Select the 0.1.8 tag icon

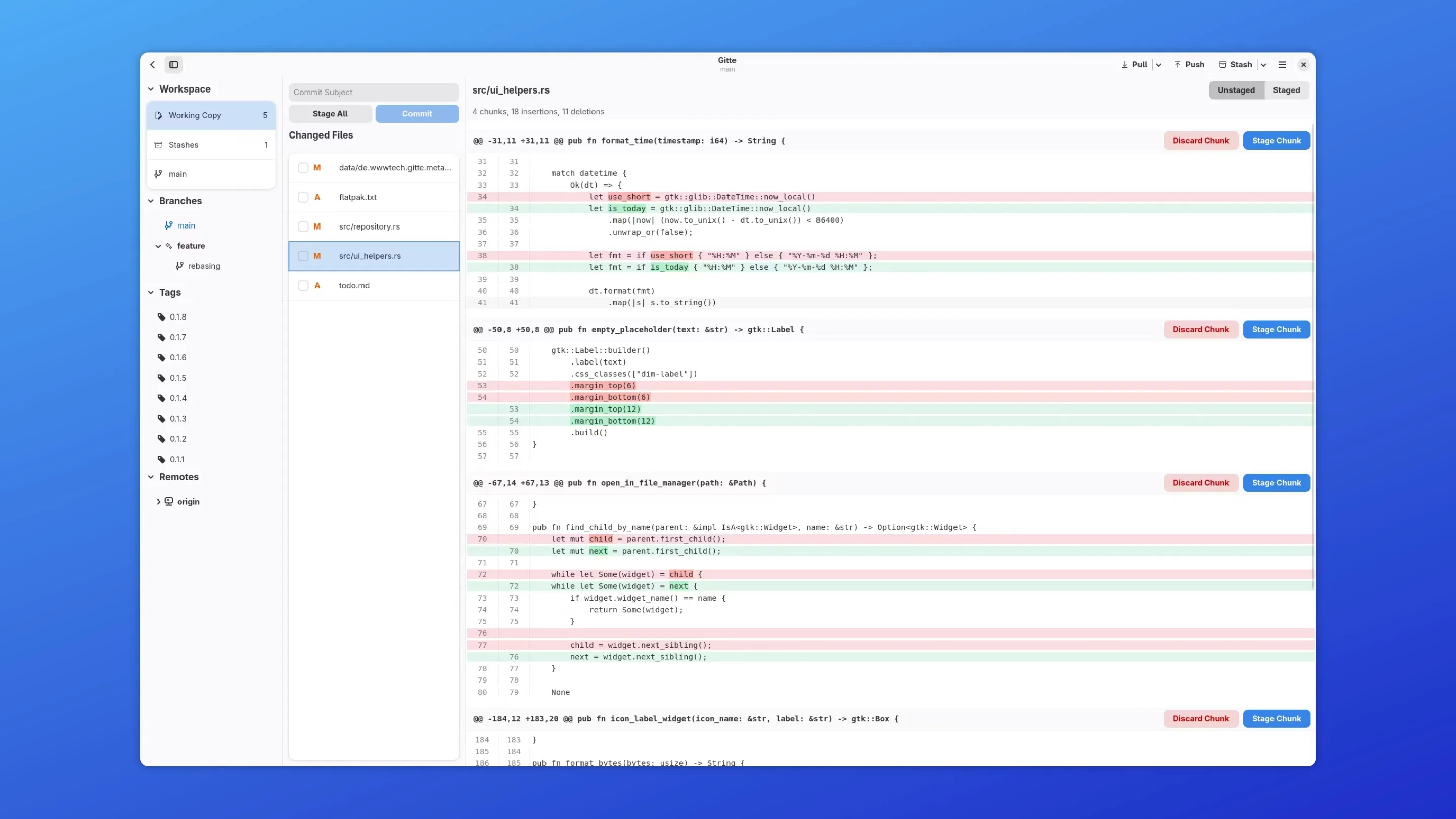pyautogui.click(x=162, y=317)
